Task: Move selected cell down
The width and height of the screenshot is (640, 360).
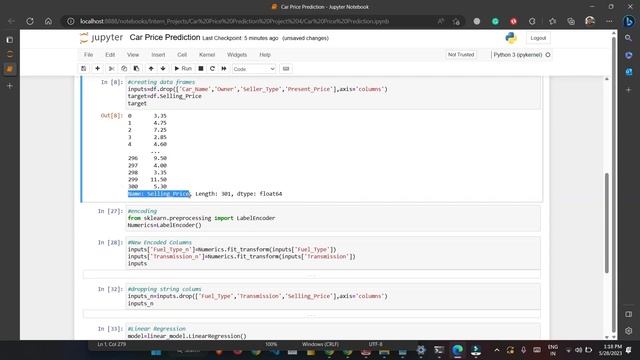Action: point(163,69)
